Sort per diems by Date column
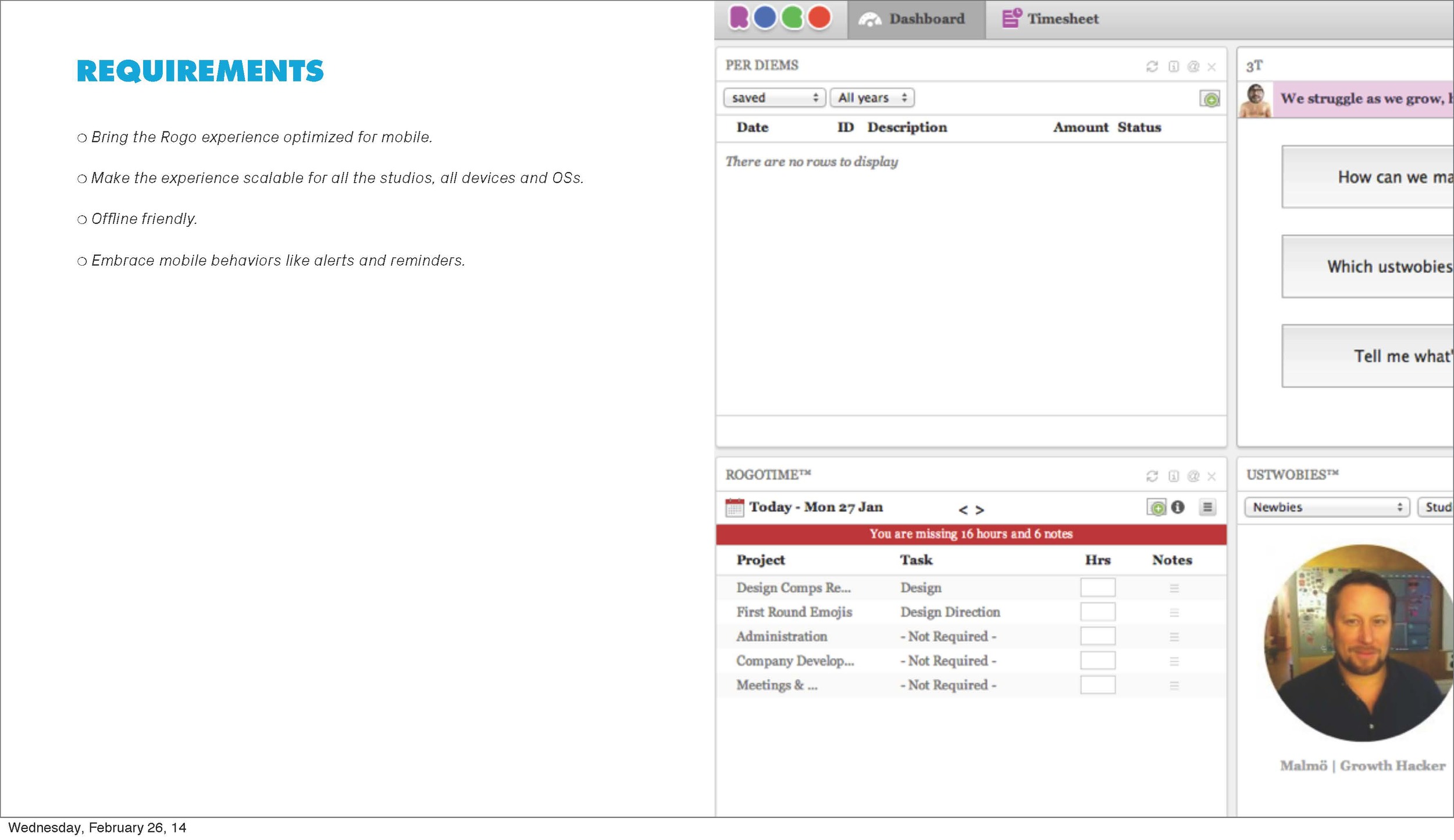The image size is (1454, 840). (x=753, y=127)
